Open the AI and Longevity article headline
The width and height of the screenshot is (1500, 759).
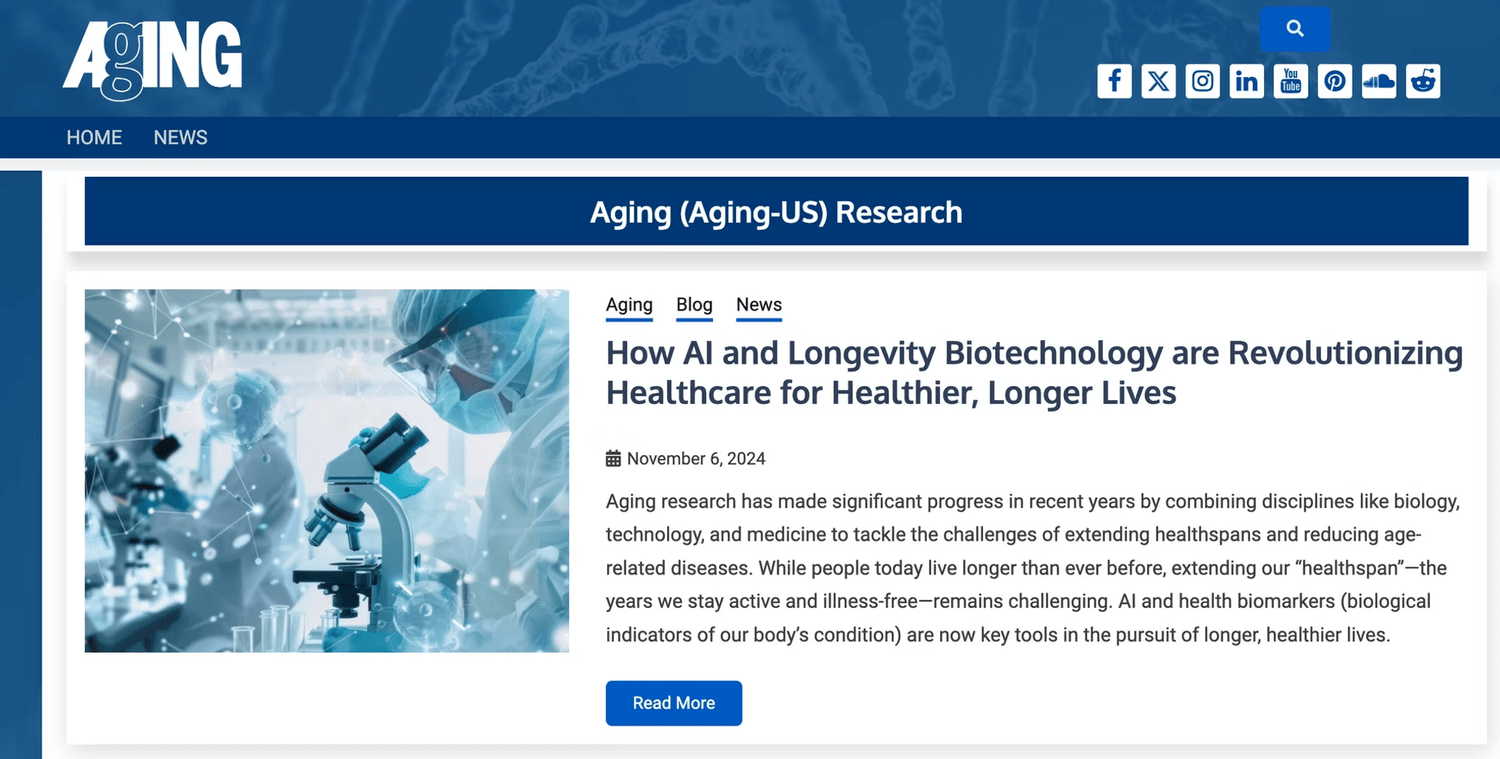tap(1034, 372)
